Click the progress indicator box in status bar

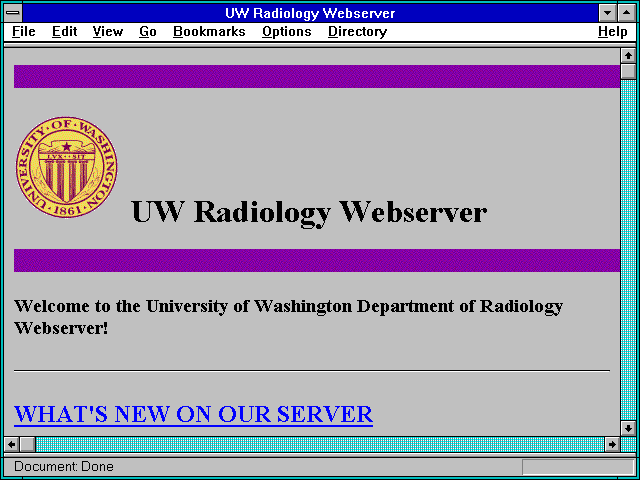click(578, 467)
